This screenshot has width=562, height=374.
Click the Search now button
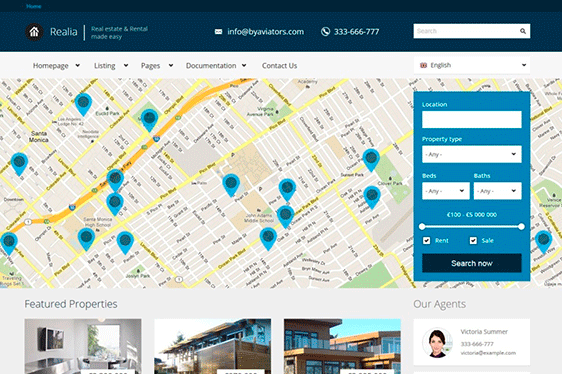pos(472,263)
